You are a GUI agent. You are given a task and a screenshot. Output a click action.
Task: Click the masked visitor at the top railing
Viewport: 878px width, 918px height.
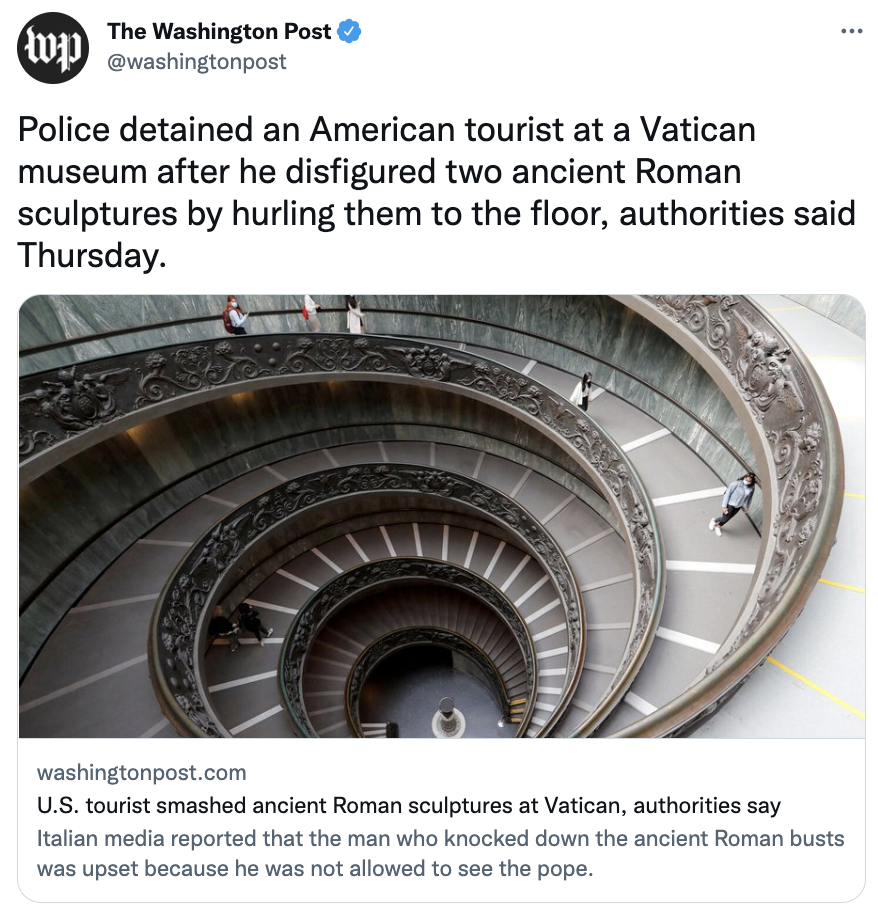pos(235,314)
